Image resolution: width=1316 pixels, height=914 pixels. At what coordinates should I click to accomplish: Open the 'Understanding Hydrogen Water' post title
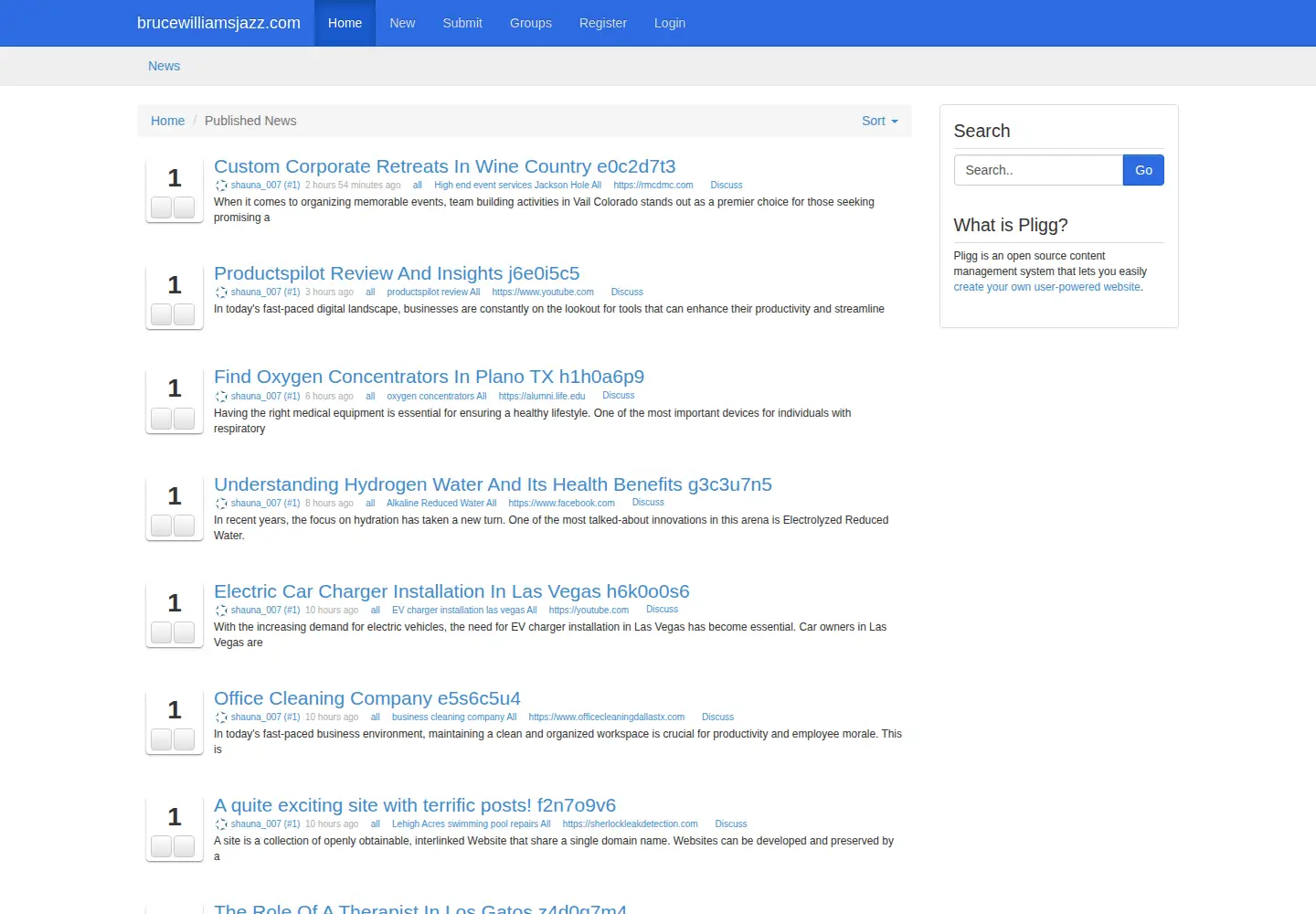[x=493, y=484]
